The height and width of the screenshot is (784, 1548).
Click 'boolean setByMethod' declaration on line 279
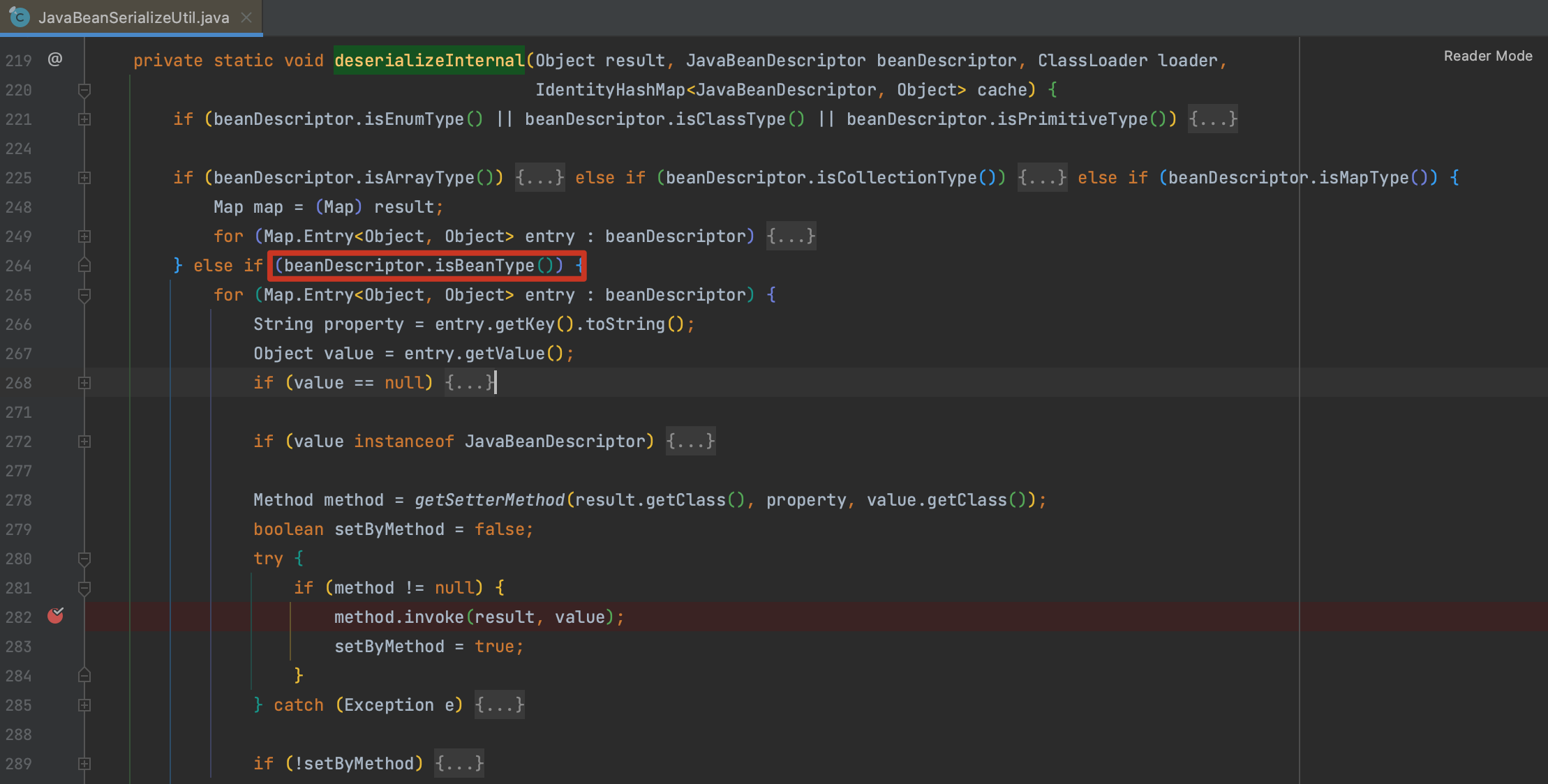(x=349, y=529)
